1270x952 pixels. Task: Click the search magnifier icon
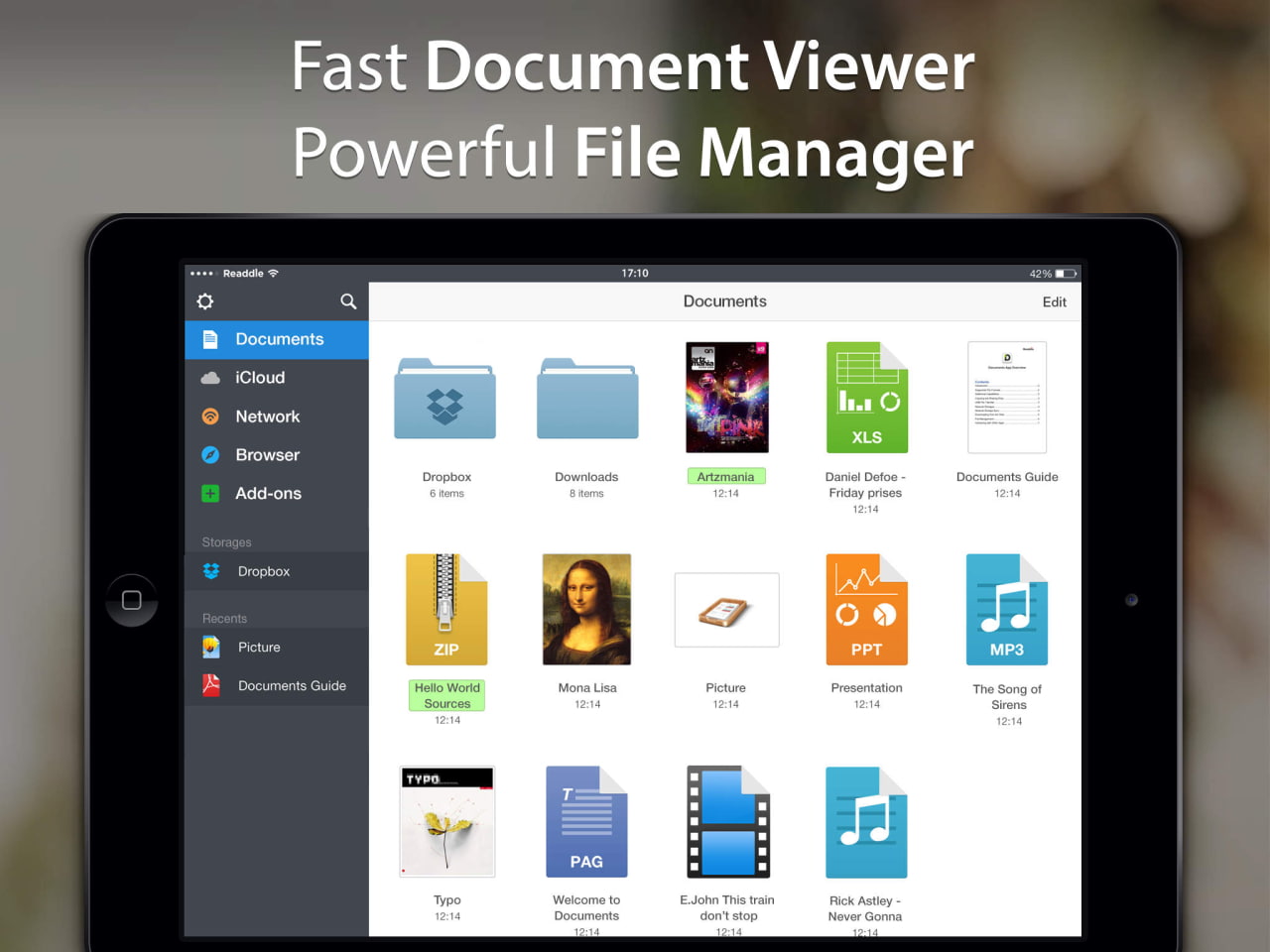(x=348, y=301)
